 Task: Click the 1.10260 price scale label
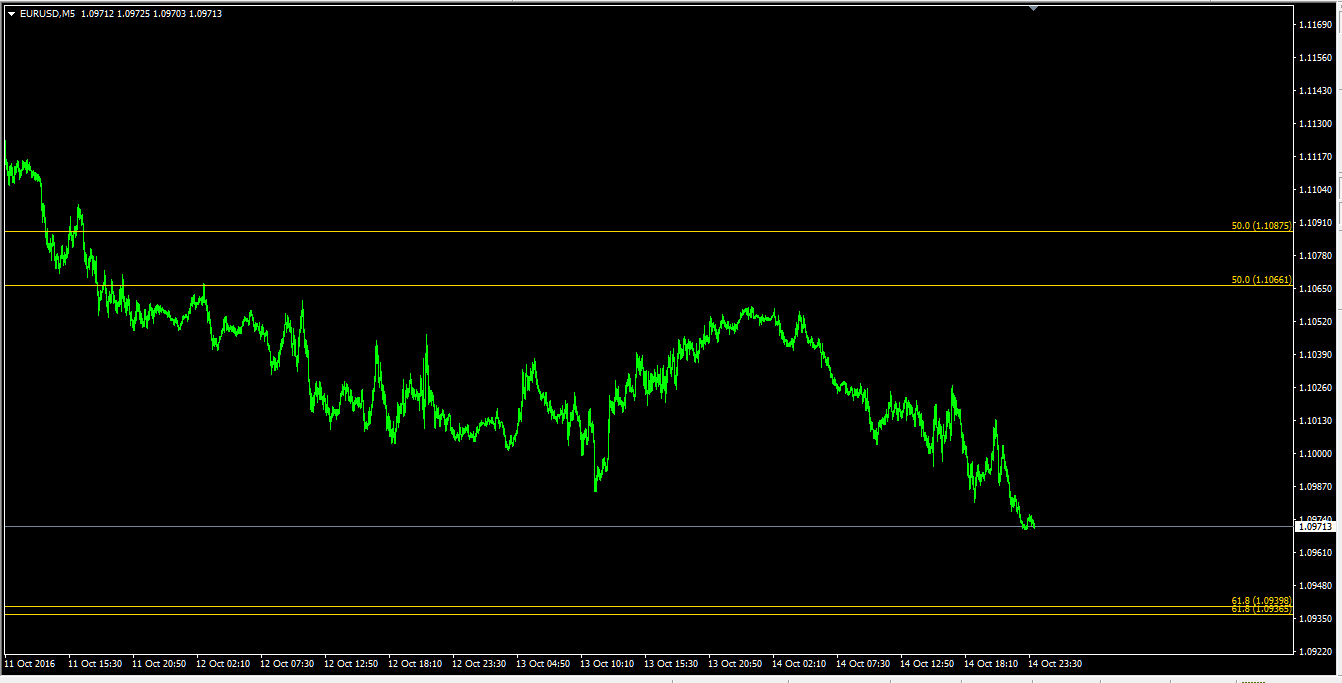coord(1314,387)
